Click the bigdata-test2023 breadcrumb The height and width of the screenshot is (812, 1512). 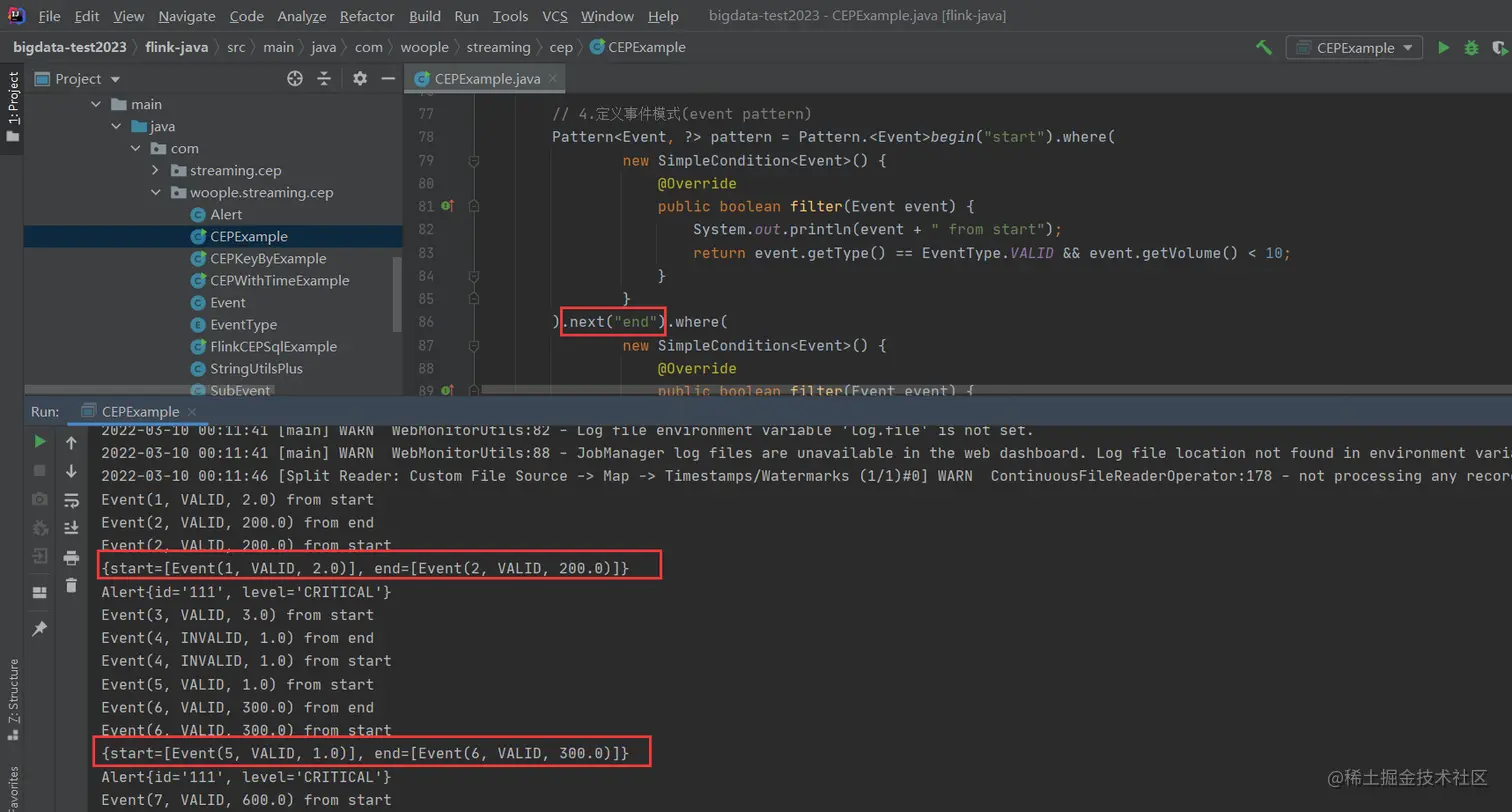69,47
